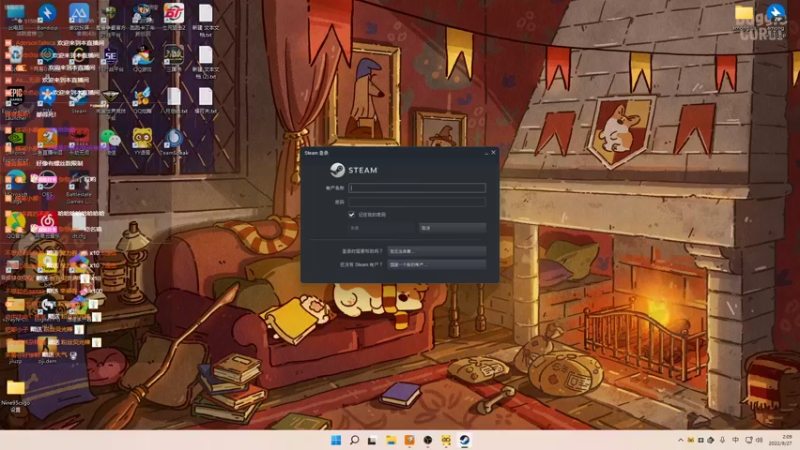Open the Steam desktop shortcut

(x=79, y=101)
